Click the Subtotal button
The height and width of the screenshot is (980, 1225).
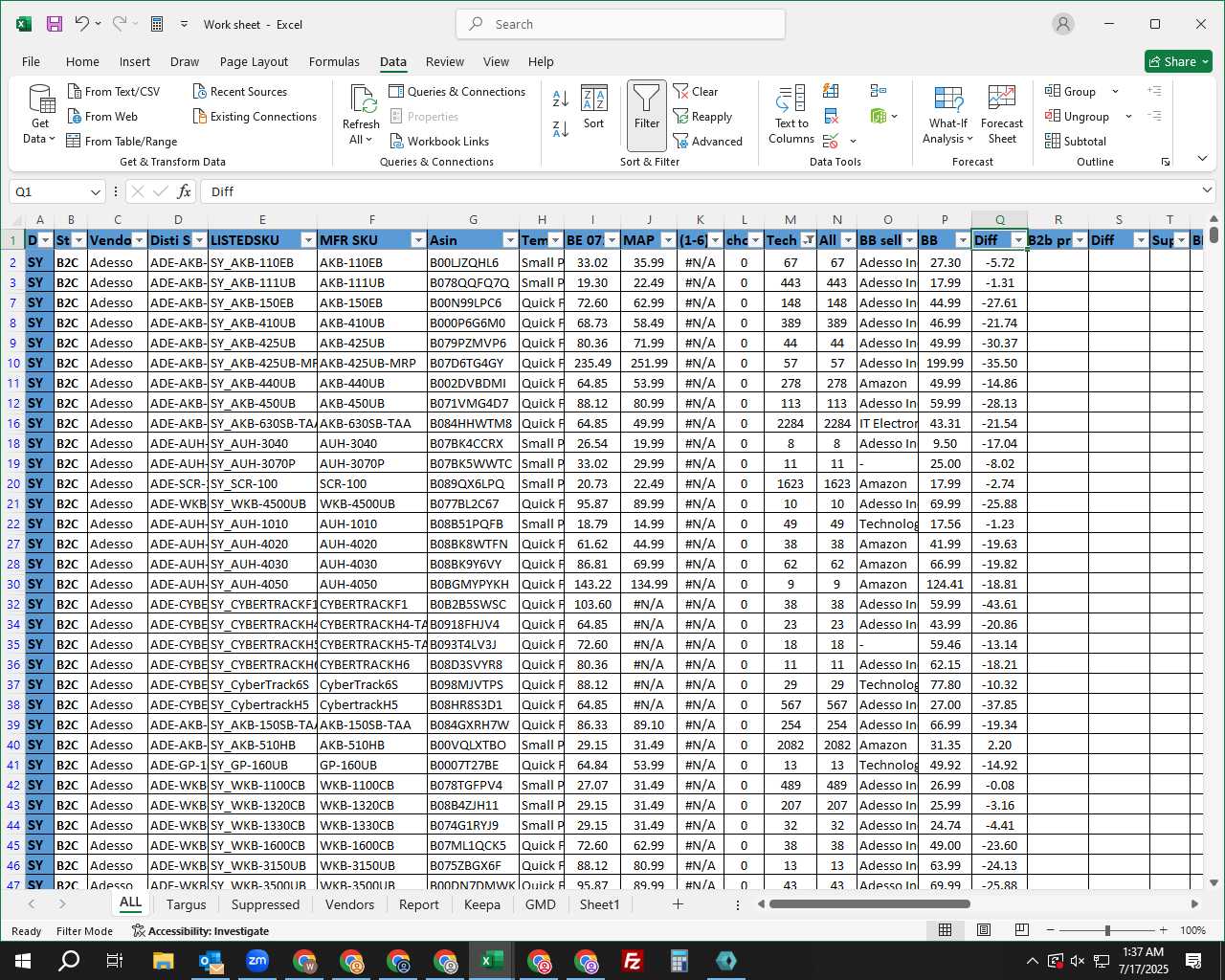point(1076,141)
